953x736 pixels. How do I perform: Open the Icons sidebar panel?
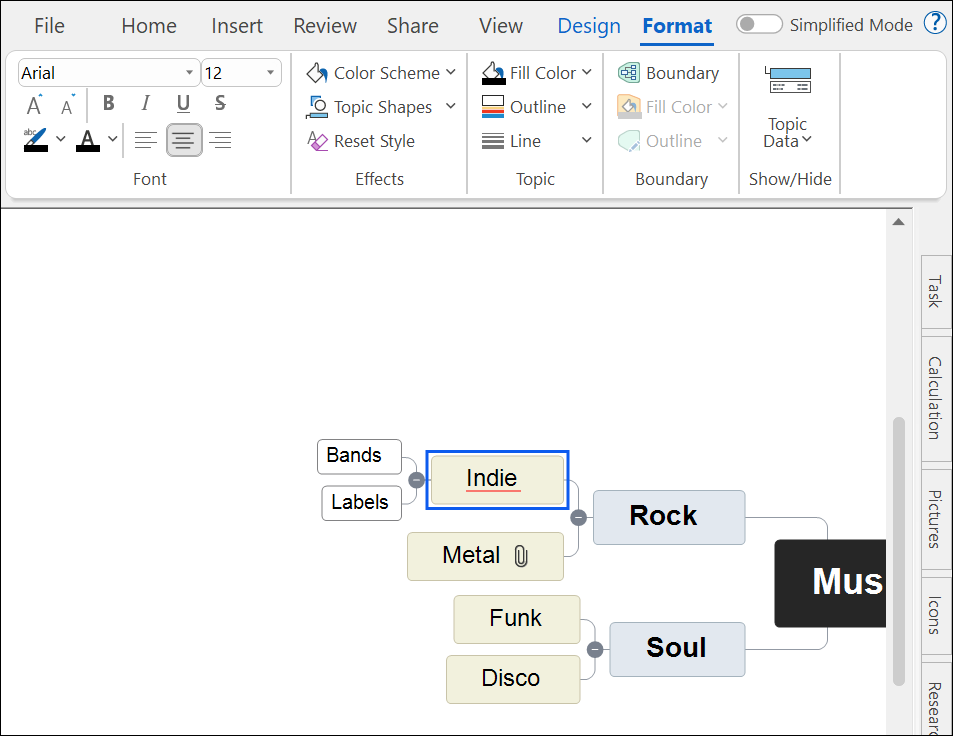pos(935,617)
